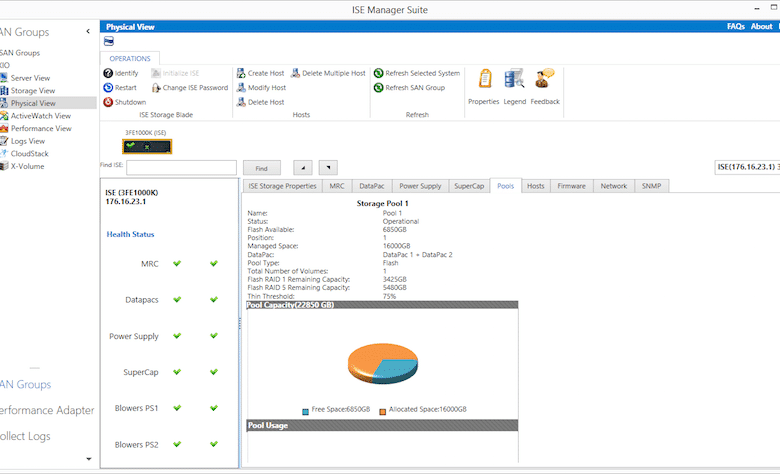Open X-Volume in sidebar

27,166
